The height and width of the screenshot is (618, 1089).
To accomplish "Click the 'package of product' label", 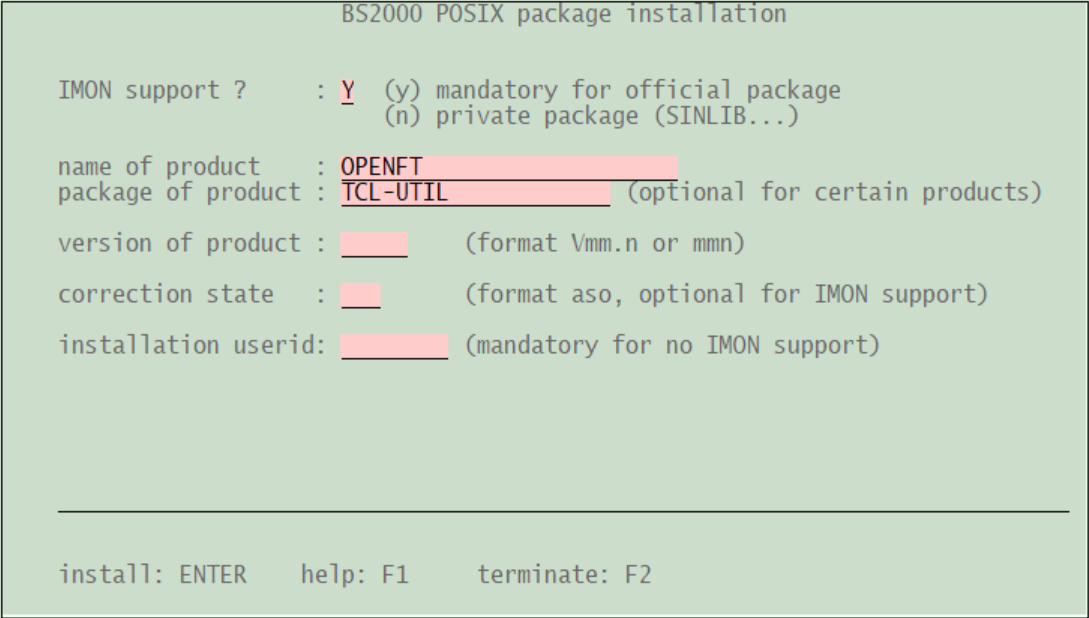I will (x=178, y=192).
